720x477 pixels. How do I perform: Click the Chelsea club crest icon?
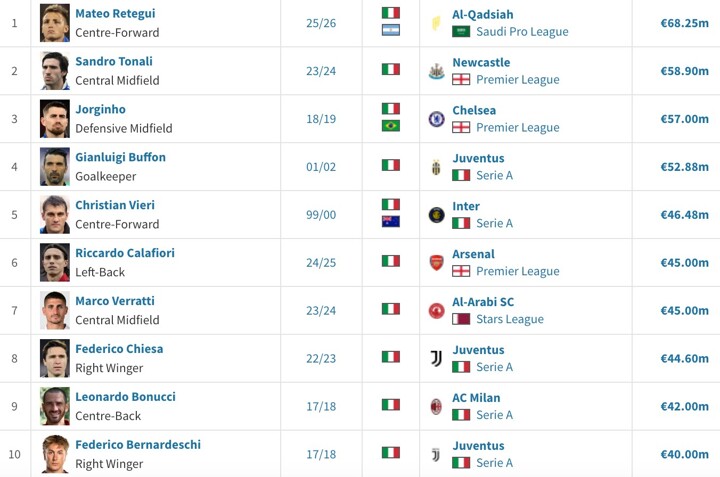coord(436,119)
